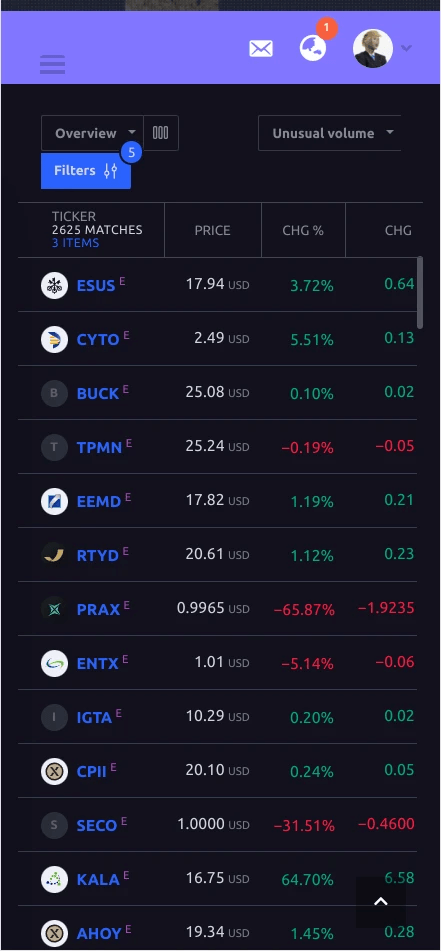Screen dimensions: 441x951
Task: Click the vertical table scrollbar thumb
Action: pyautogui.click(x=420, y=293)
